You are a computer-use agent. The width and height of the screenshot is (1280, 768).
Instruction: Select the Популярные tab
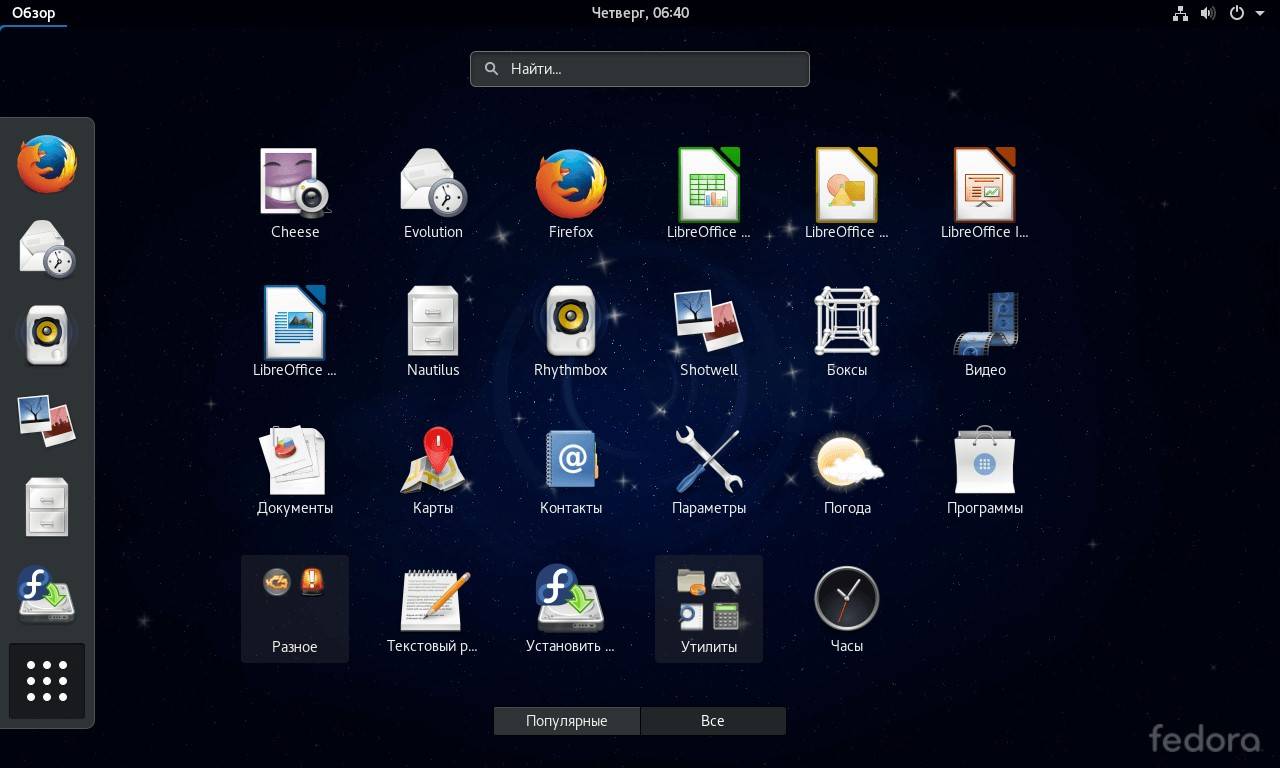click(x=567, y=720)
